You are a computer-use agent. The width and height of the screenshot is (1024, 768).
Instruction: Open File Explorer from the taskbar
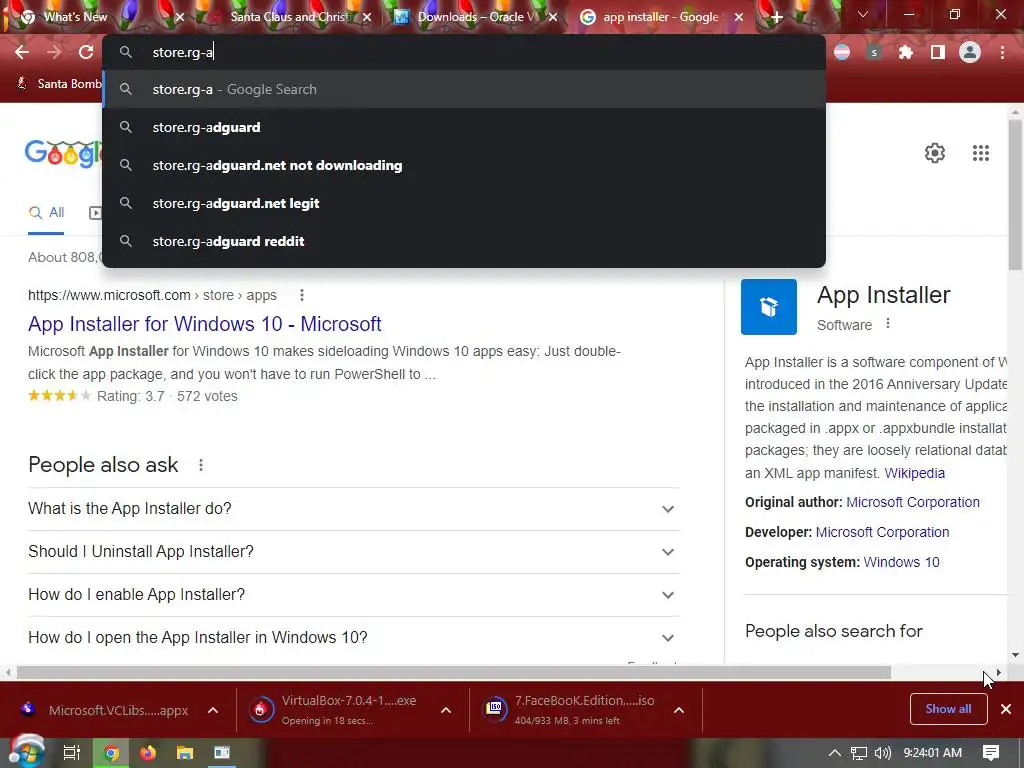(x=185, y=753)
